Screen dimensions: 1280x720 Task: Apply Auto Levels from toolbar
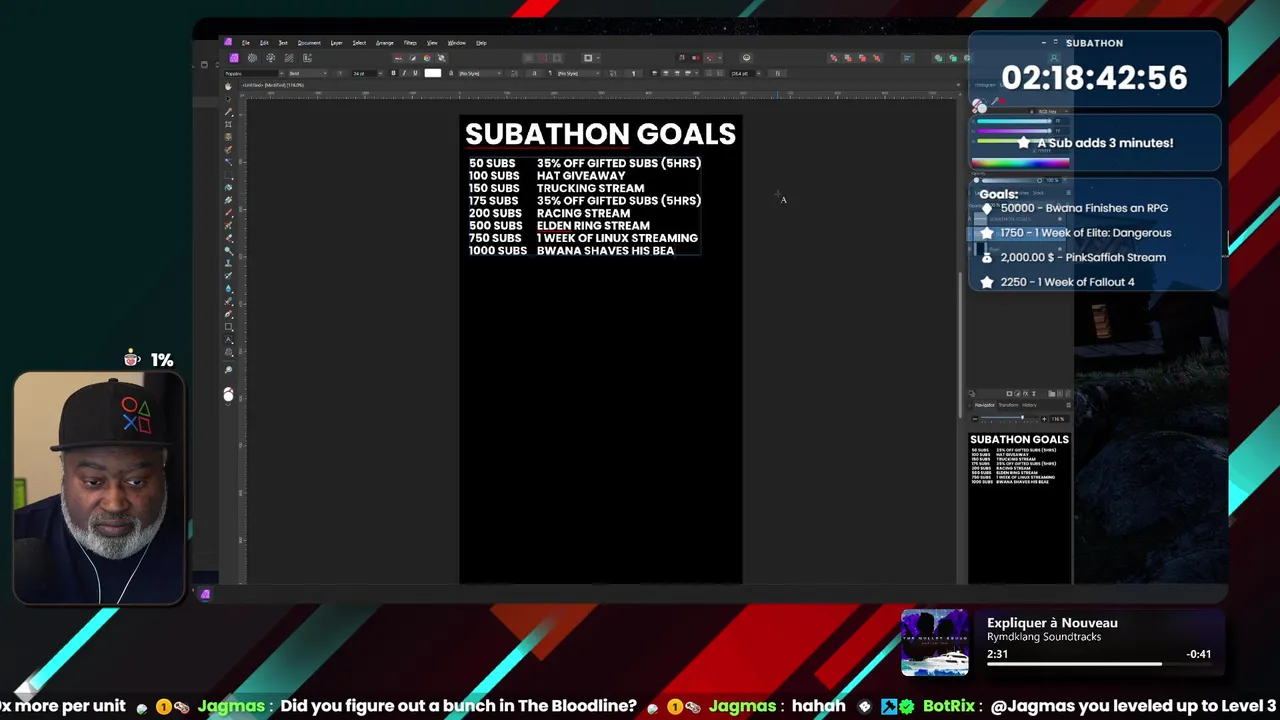398,58
